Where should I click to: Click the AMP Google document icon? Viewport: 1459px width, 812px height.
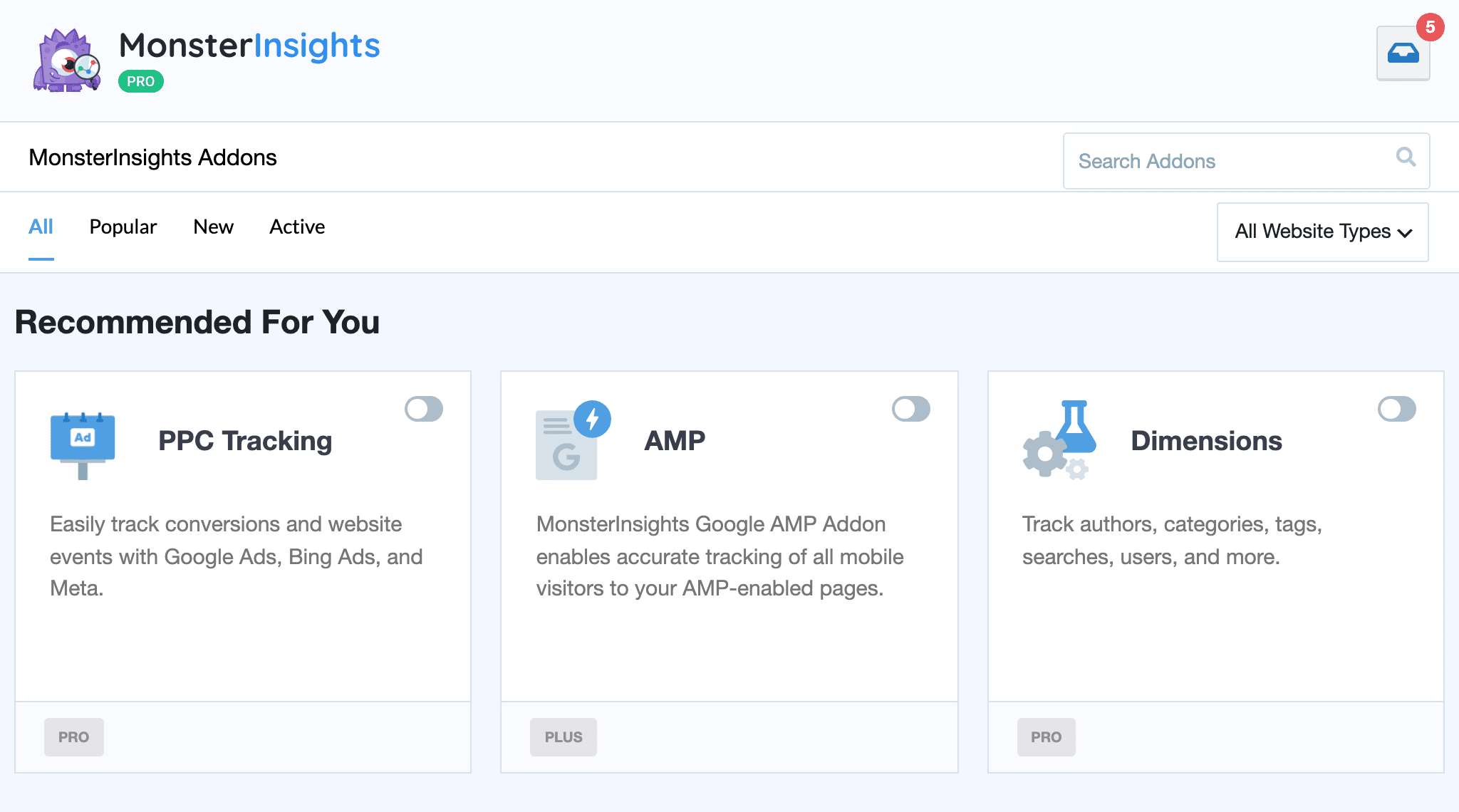click(x=573, y=440)
